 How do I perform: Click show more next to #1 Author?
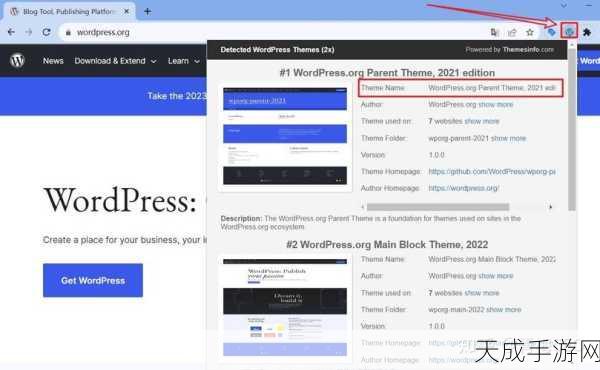[496, 104]
